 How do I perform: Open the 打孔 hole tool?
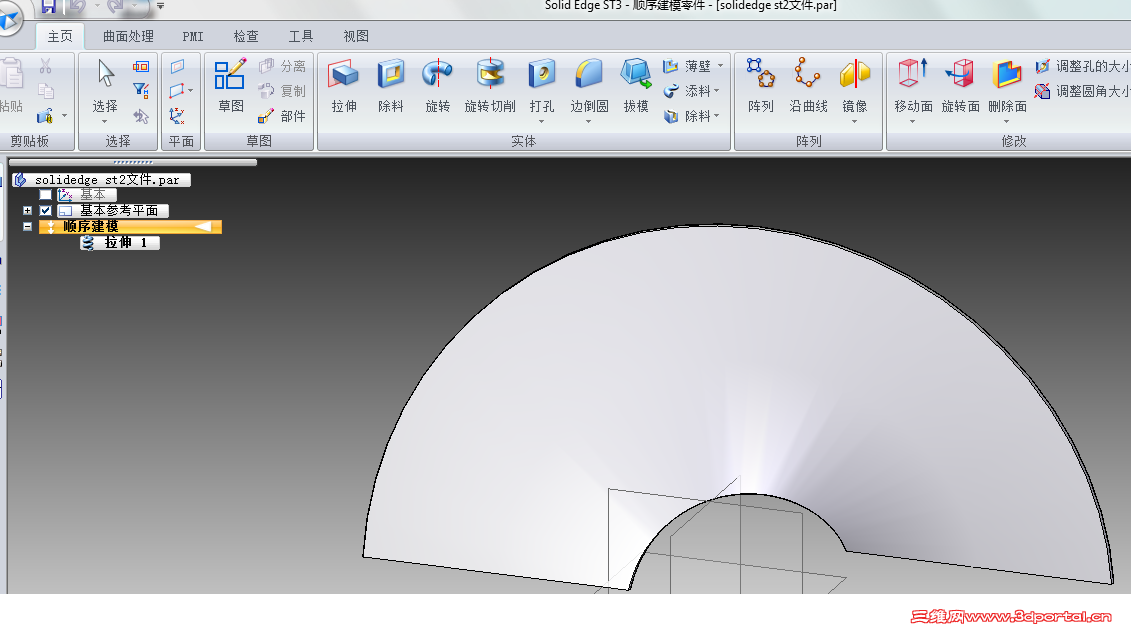[542, 85]
